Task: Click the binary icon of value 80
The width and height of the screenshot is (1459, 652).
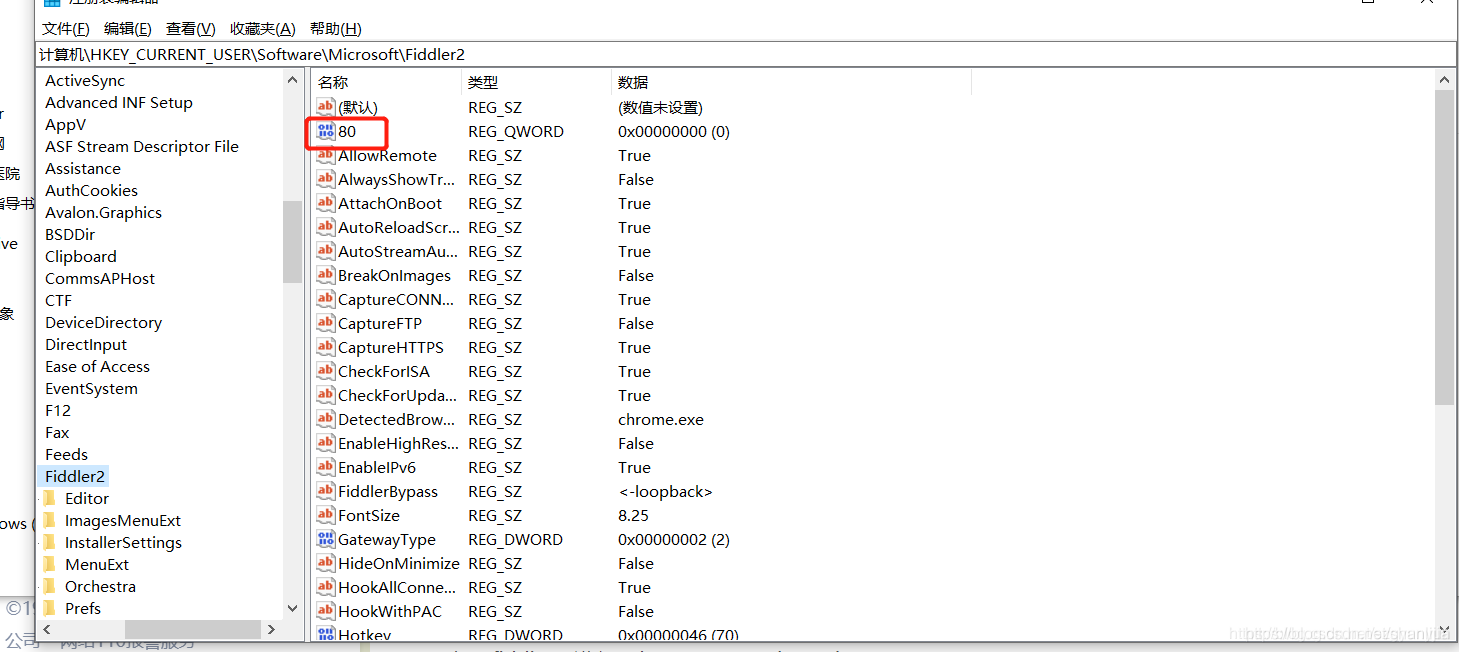Action: (325, 131)
